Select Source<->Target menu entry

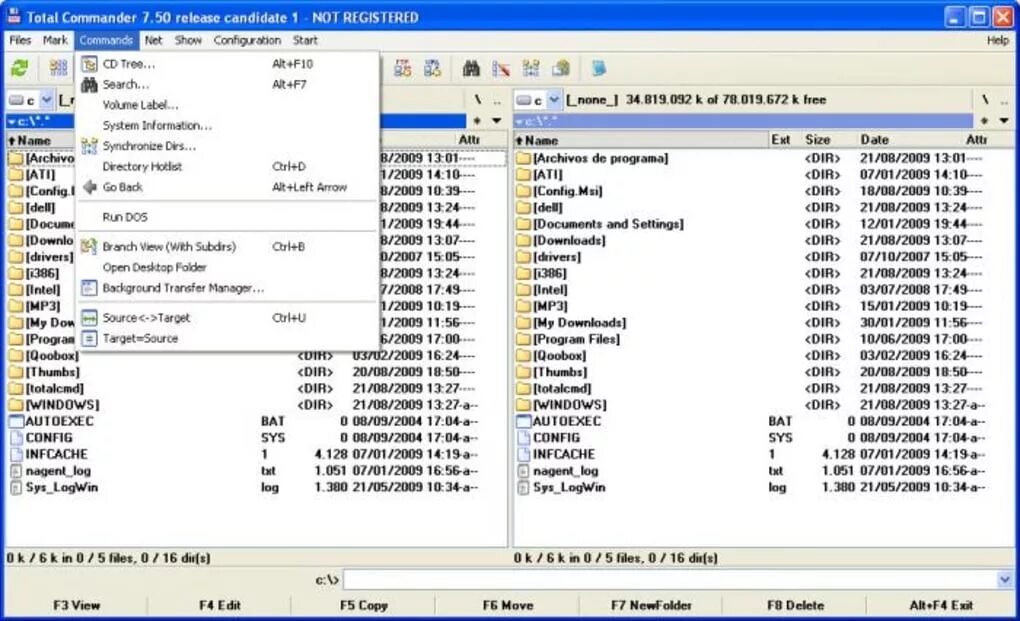(227, 318)
